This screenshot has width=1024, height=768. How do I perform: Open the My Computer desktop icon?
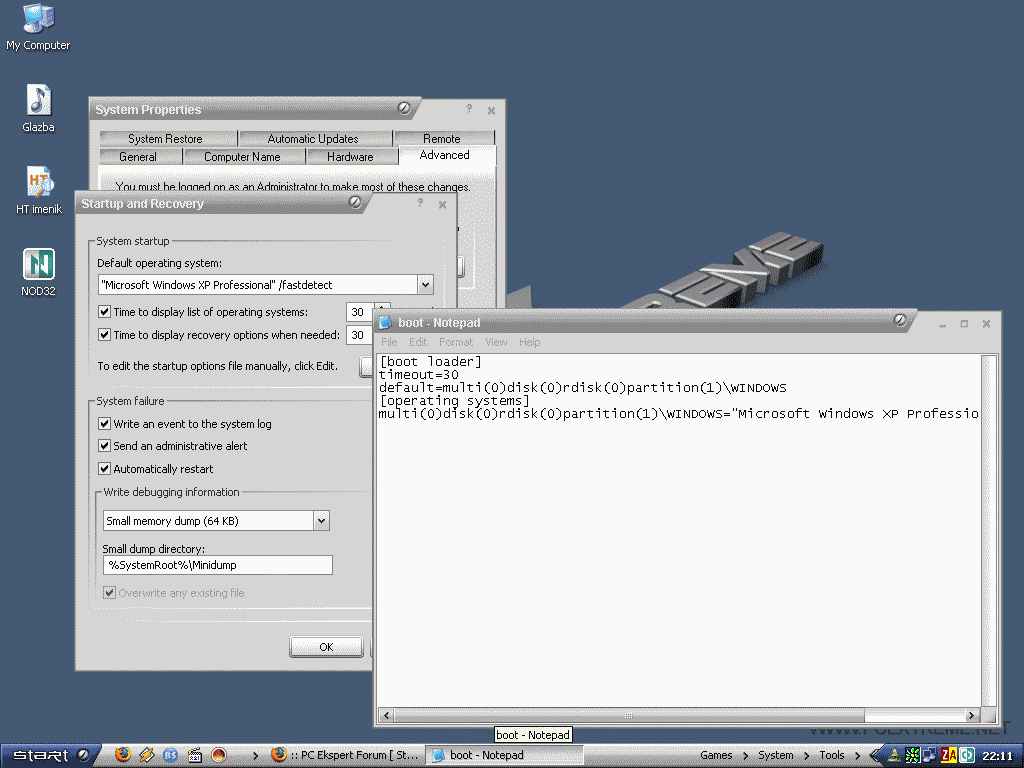click(38, 26)
